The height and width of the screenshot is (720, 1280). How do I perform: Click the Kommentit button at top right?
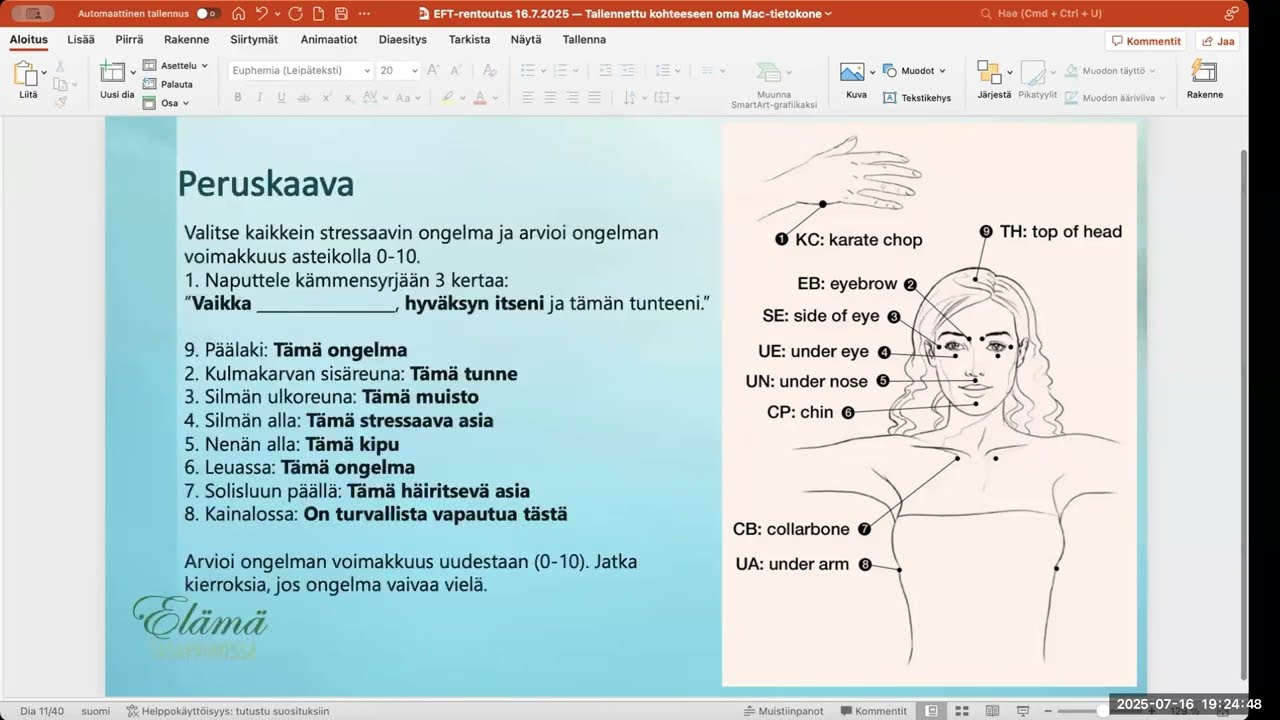click(x=1145, y=41)
